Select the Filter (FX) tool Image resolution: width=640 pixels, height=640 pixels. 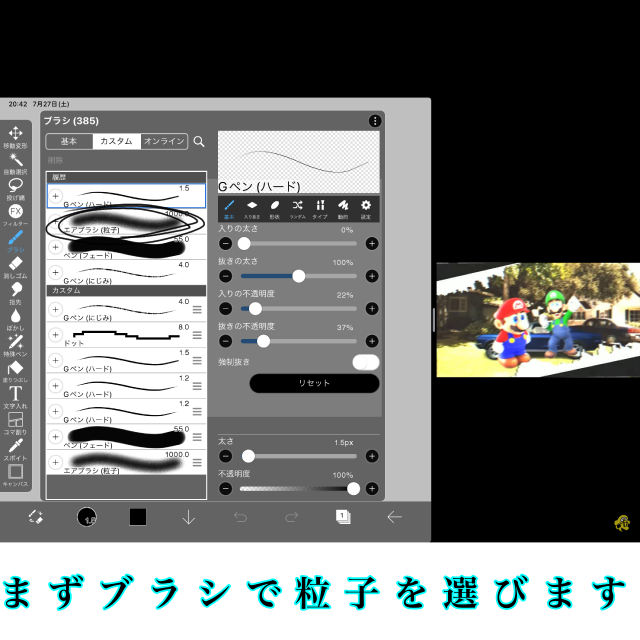pyautogui.click(x=16, y=212)
